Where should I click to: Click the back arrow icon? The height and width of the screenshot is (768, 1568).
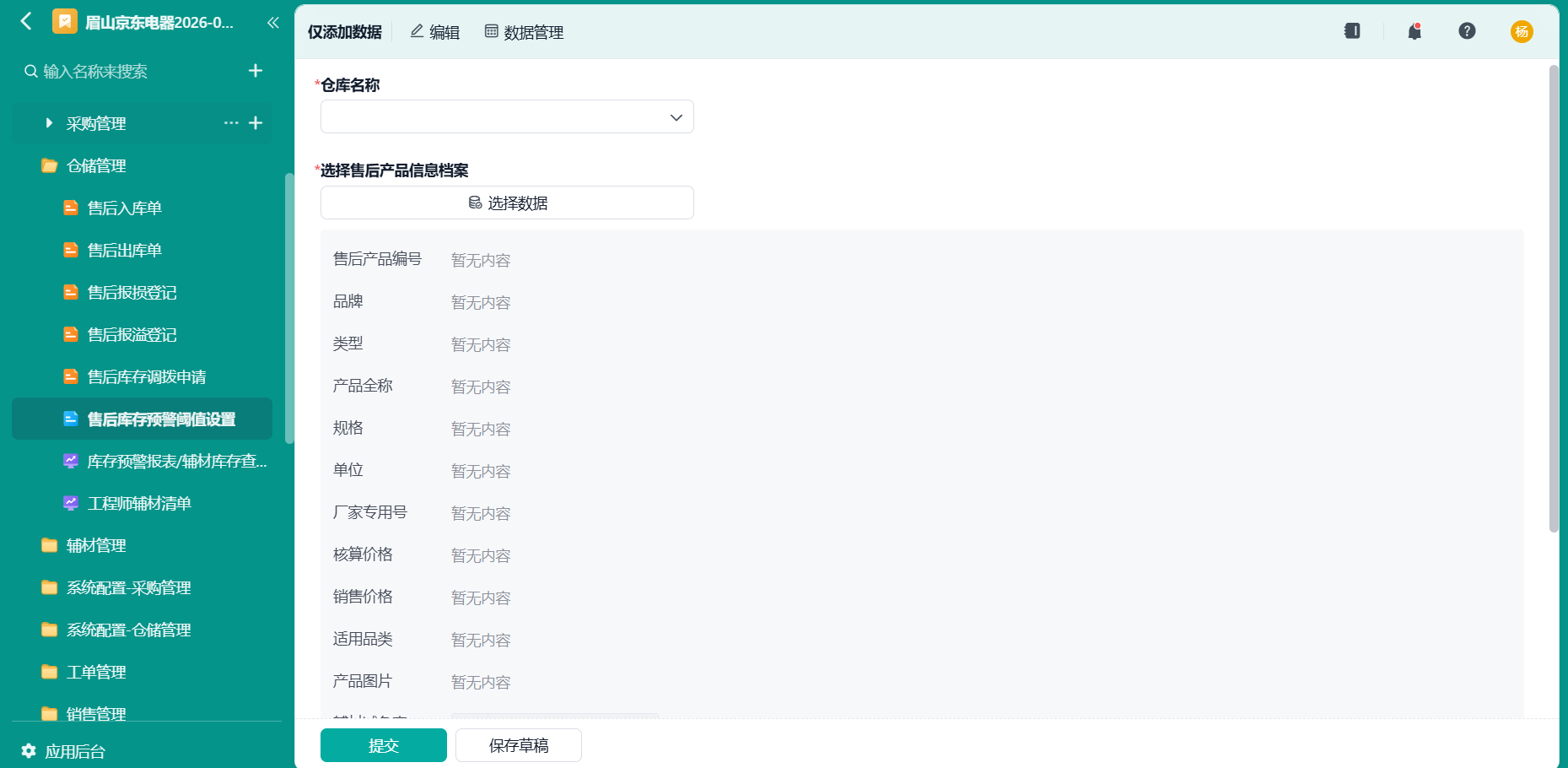point(27,21)
